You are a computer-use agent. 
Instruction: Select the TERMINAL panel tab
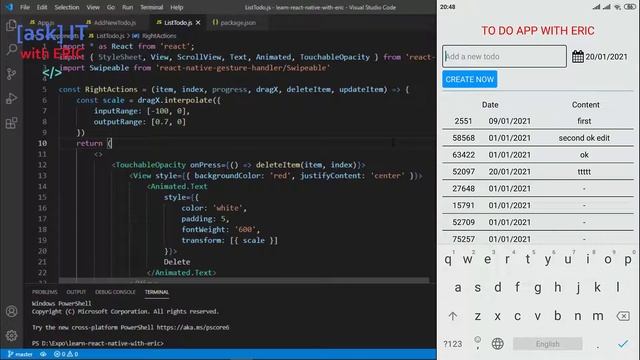(x=157, y=292)
